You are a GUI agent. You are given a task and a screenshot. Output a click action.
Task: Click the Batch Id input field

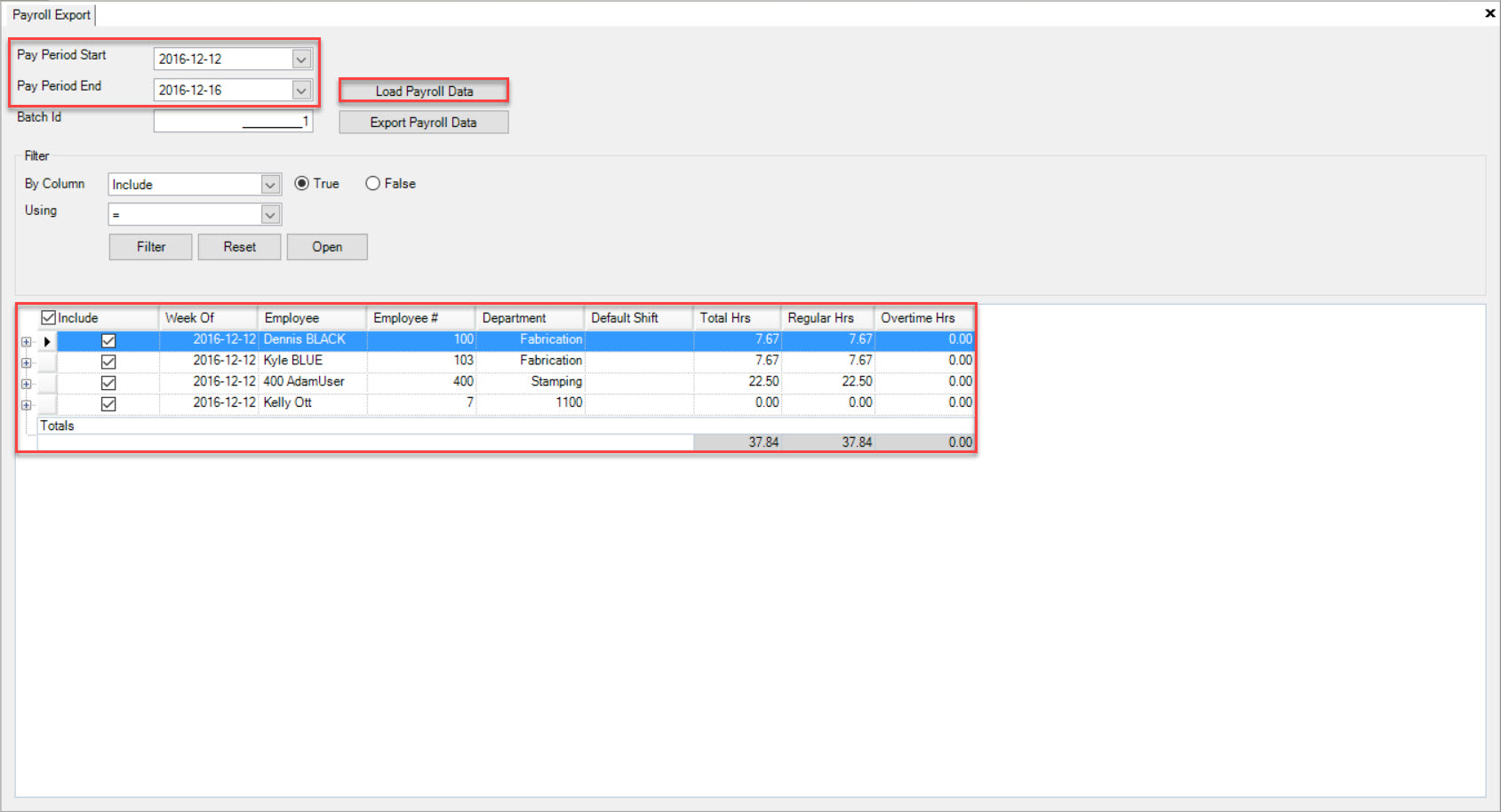[233, 121]
